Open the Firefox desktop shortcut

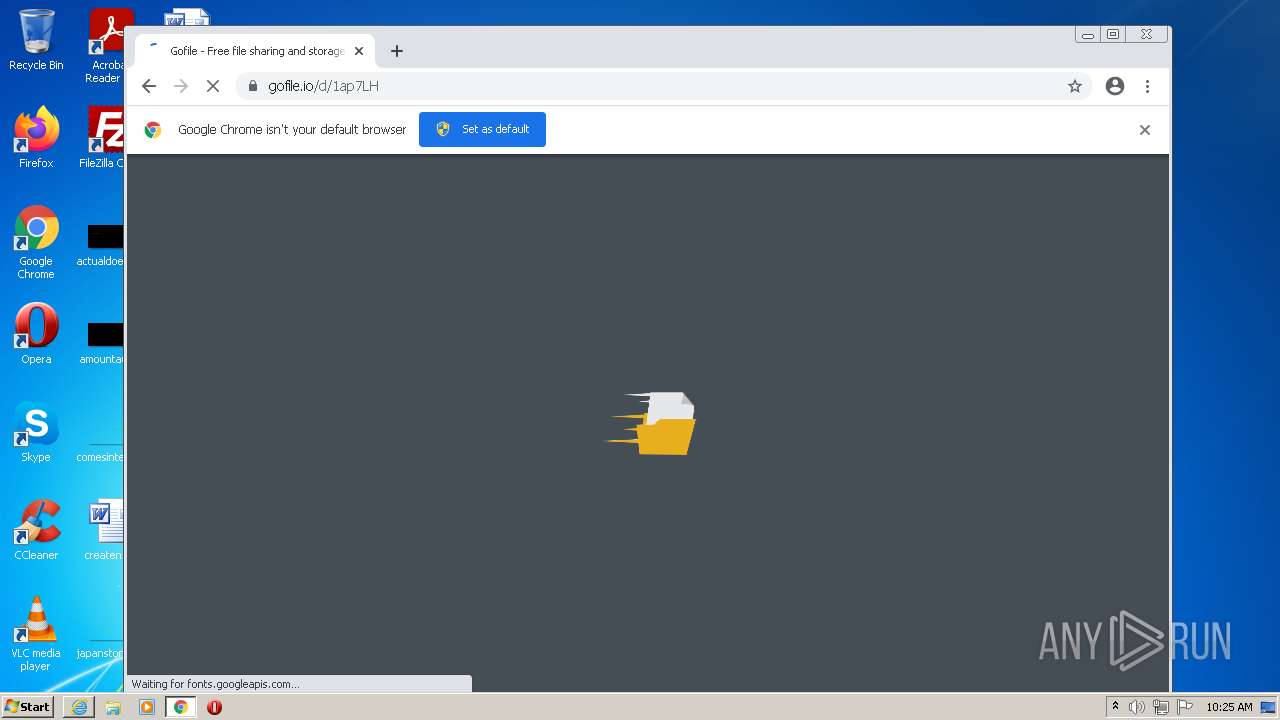(x=36, y=137)
